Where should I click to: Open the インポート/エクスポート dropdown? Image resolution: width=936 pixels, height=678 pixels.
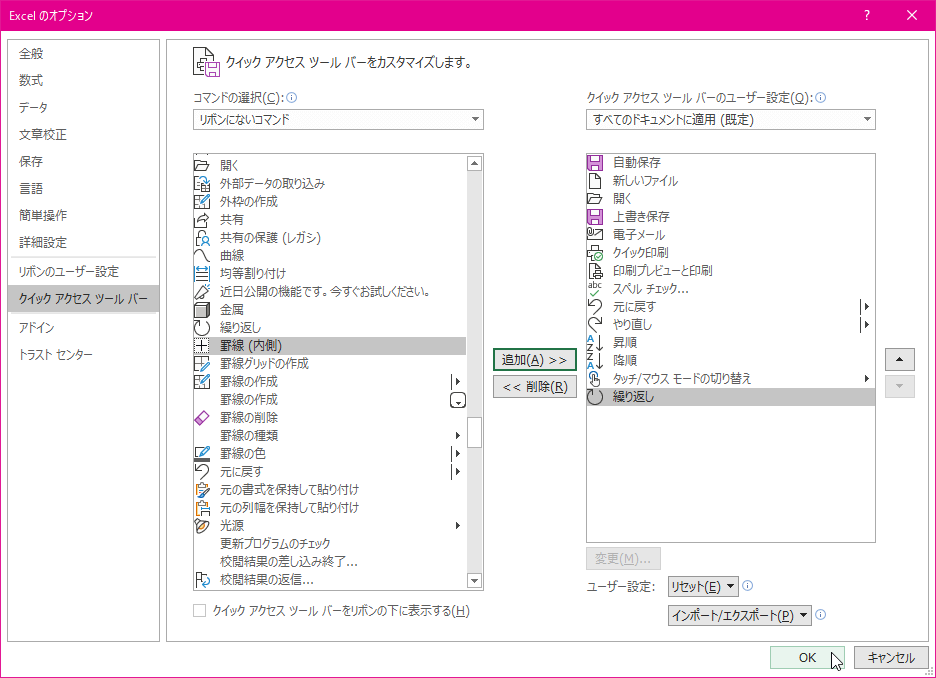point(739,615)
